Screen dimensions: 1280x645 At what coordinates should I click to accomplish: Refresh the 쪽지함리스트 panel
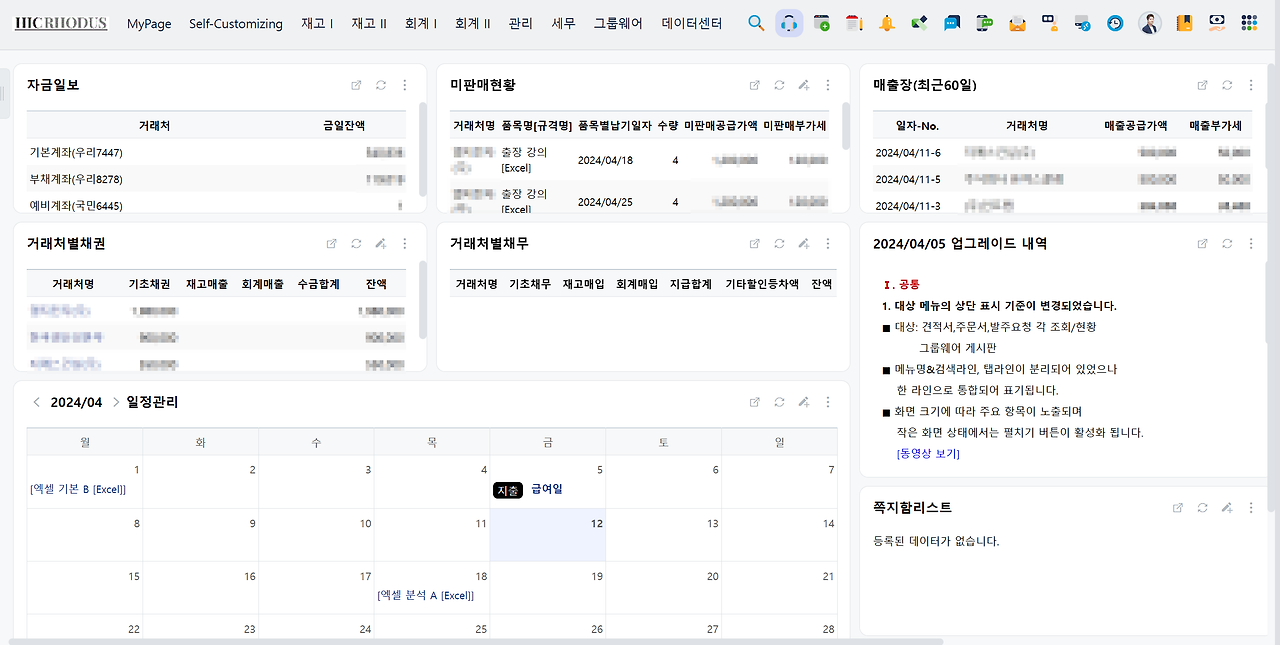[1203, 508]
